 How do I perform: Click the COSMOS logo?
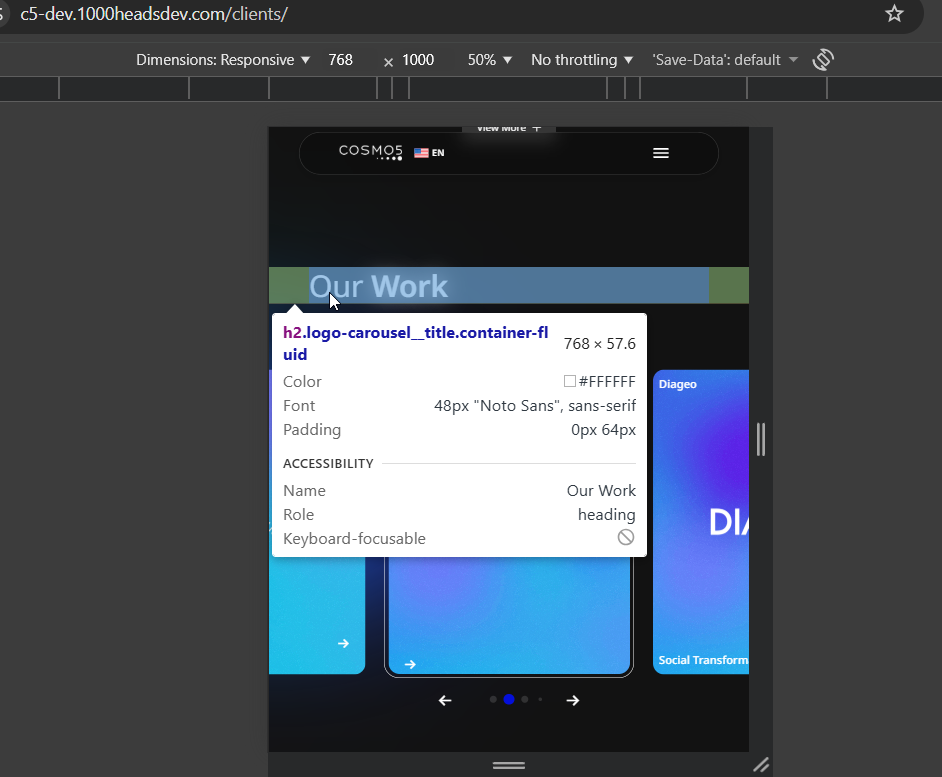[x=371, y=152]
